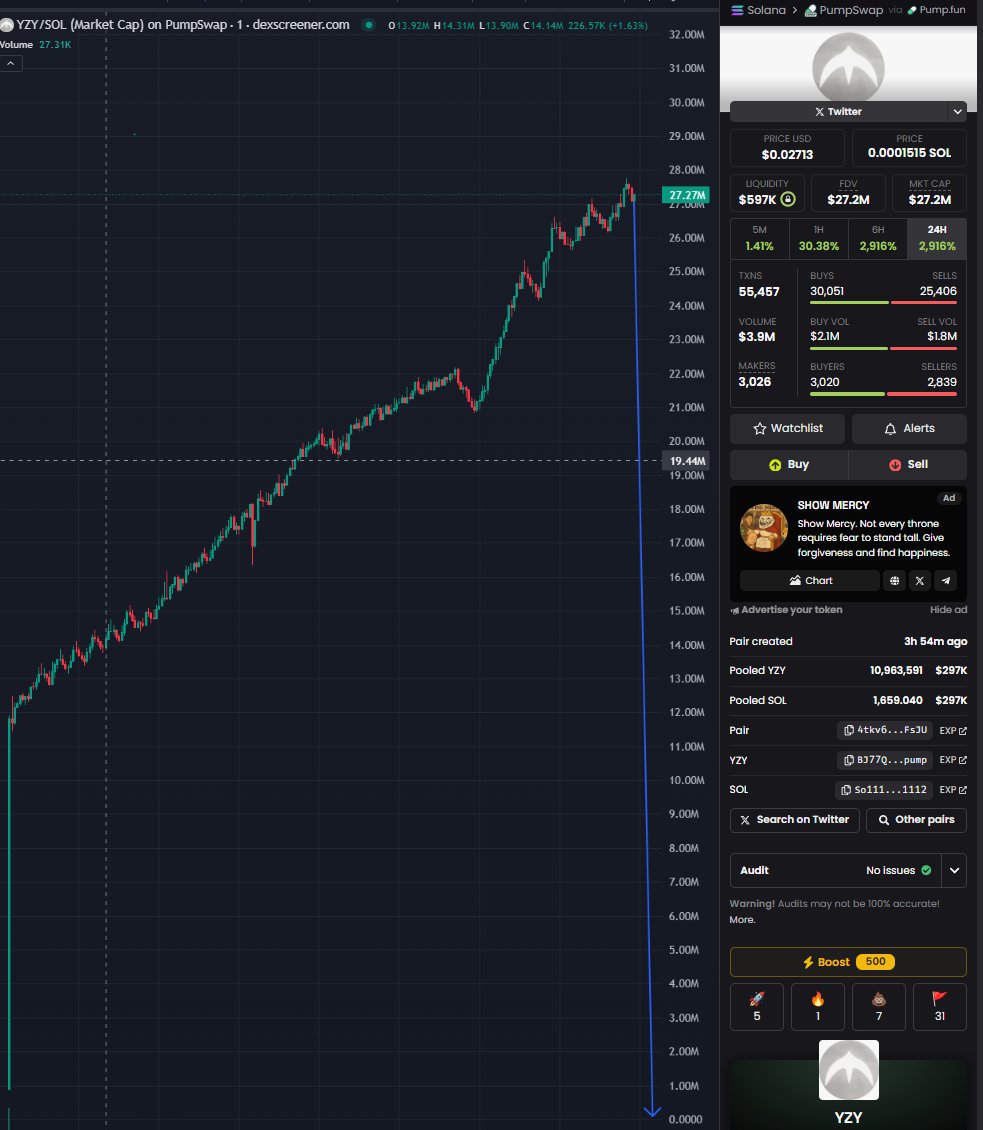Click the Audit No issues row
The image size is (983, 1130).
coord(835,871)
